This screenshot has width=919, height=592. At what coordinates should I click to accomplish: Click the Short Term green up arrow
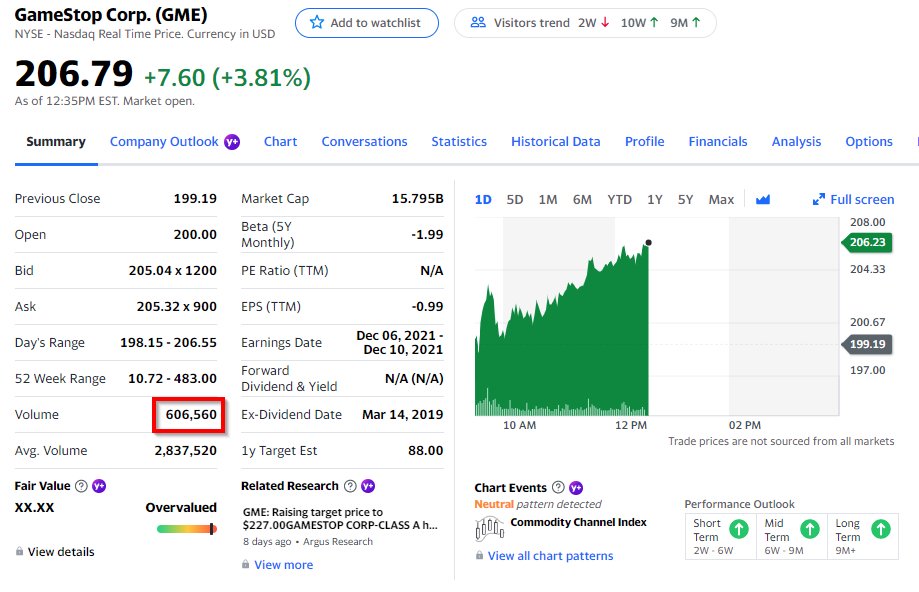[738, 529]
